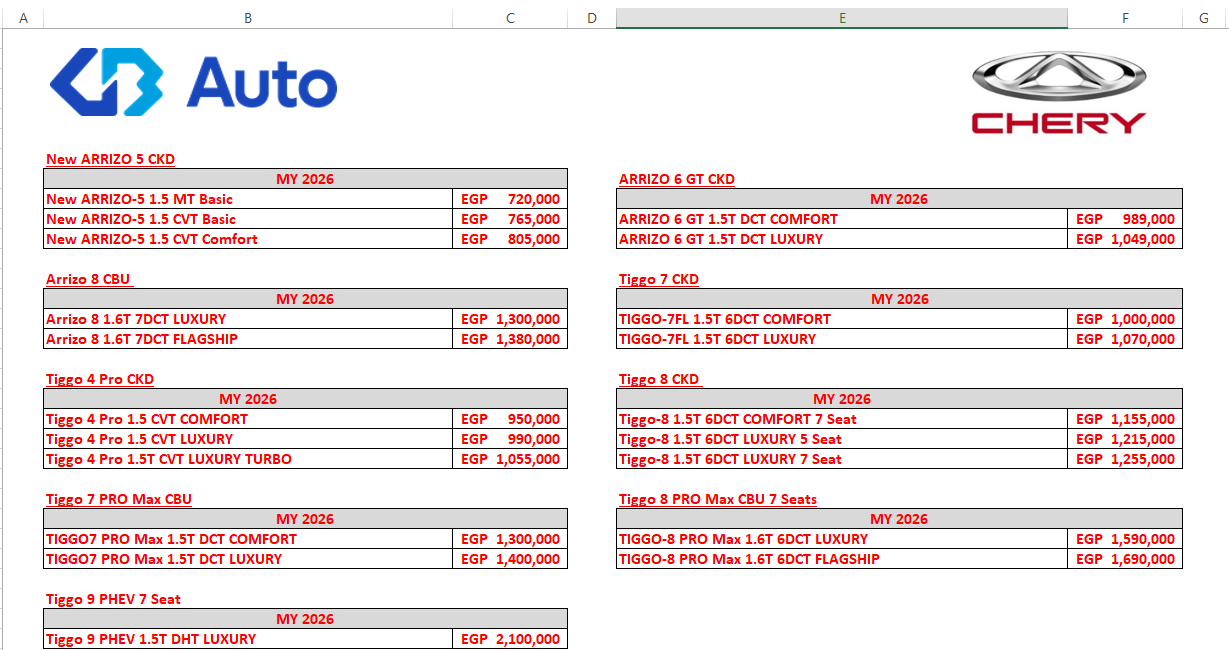Click the GB Auto logo image

point(193,82)
